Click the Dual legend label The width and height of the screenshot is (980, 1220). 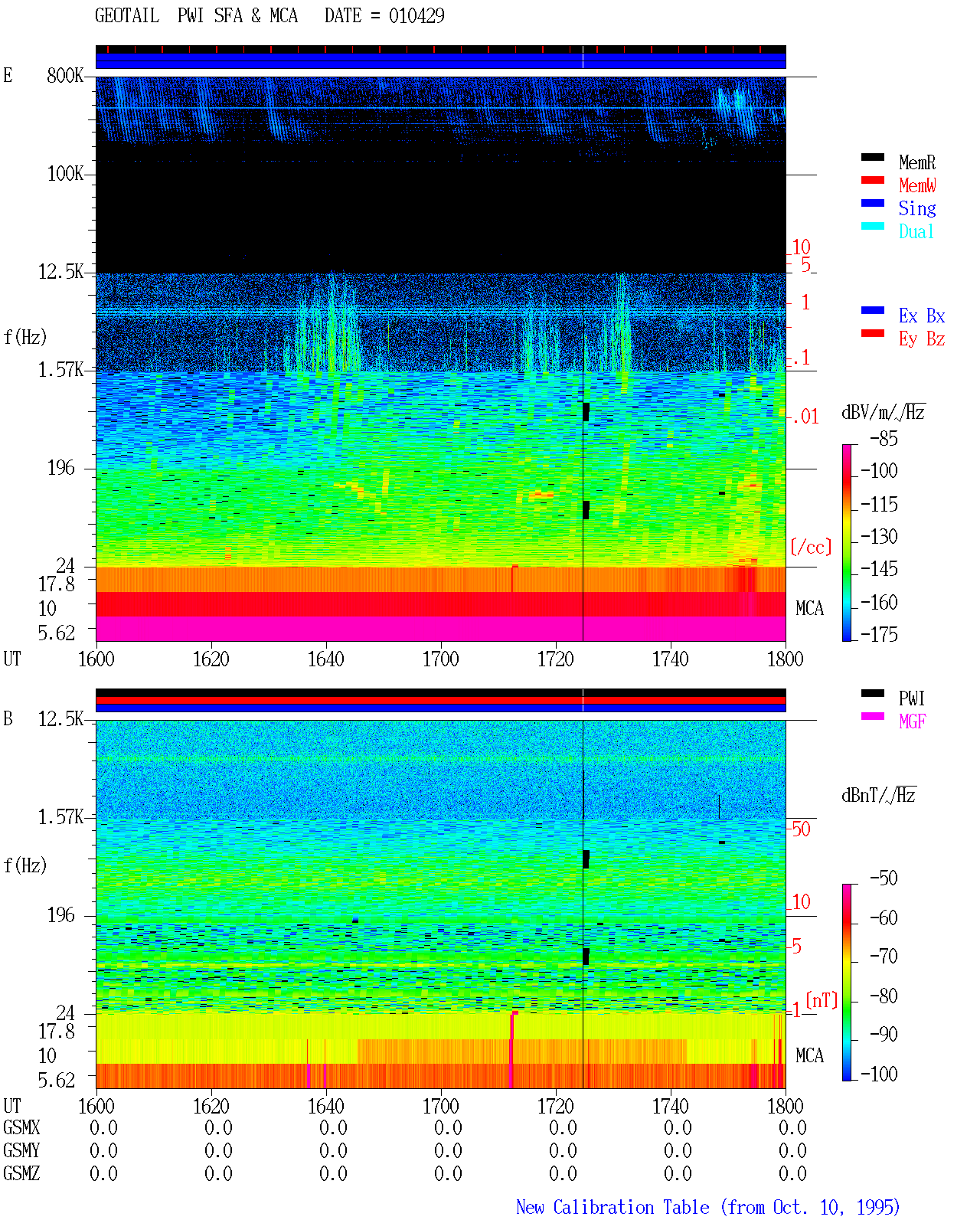916,231
